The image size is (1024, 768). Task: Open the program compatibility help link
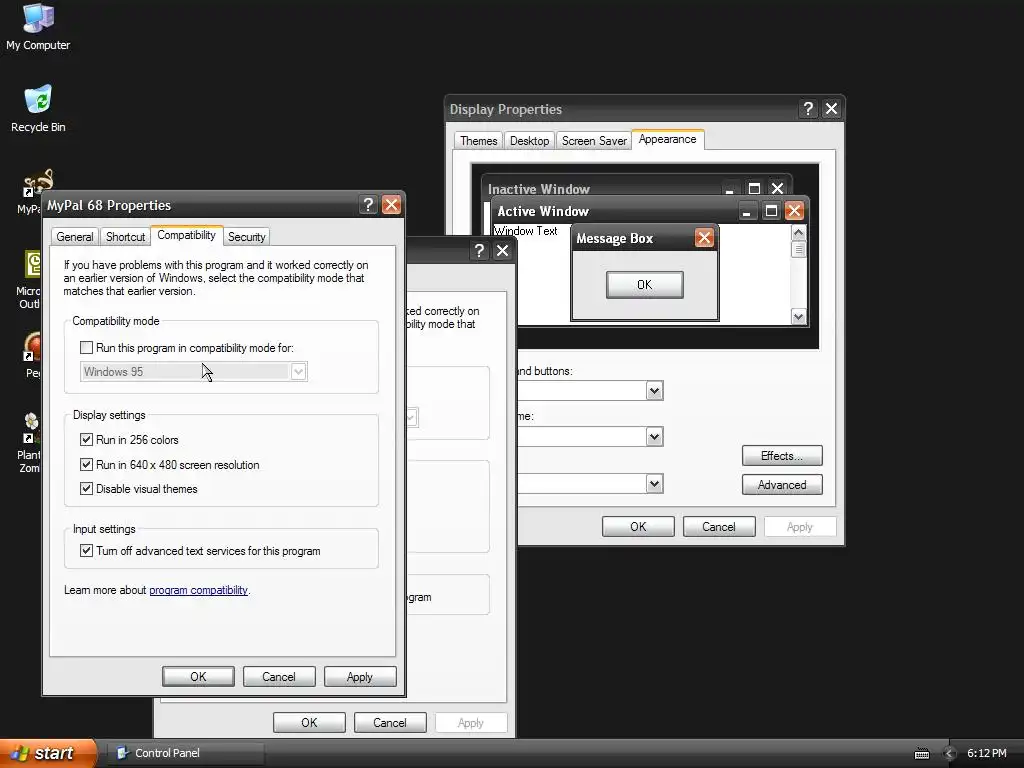pos(199,590)
